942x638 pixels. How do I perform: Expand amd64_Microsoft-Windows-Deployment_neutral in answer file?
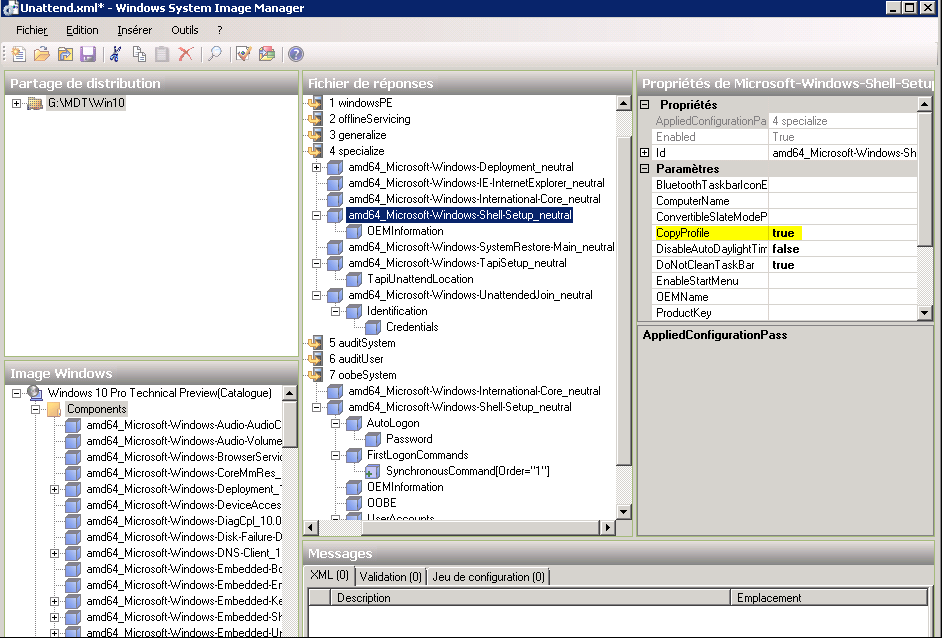(317, 167)
